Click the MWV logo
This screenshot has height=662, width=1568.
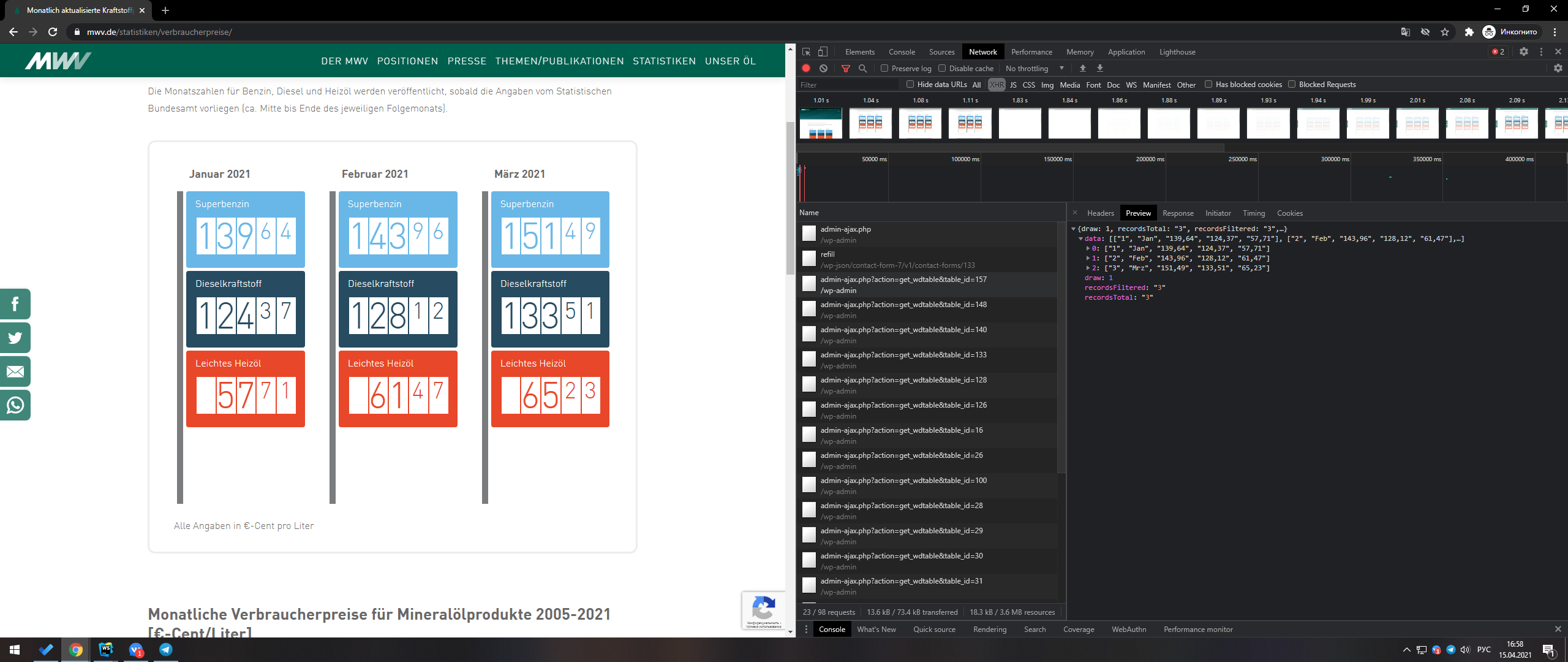[58, 61]
